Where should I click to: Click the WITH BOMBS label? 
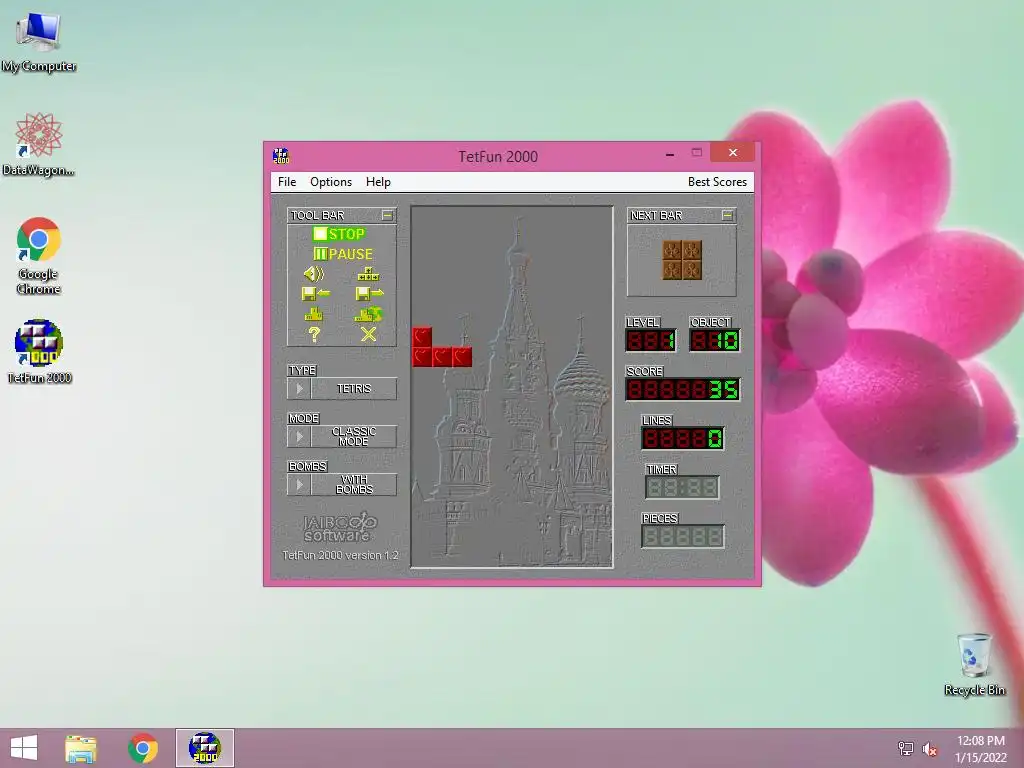click(354, 485)
